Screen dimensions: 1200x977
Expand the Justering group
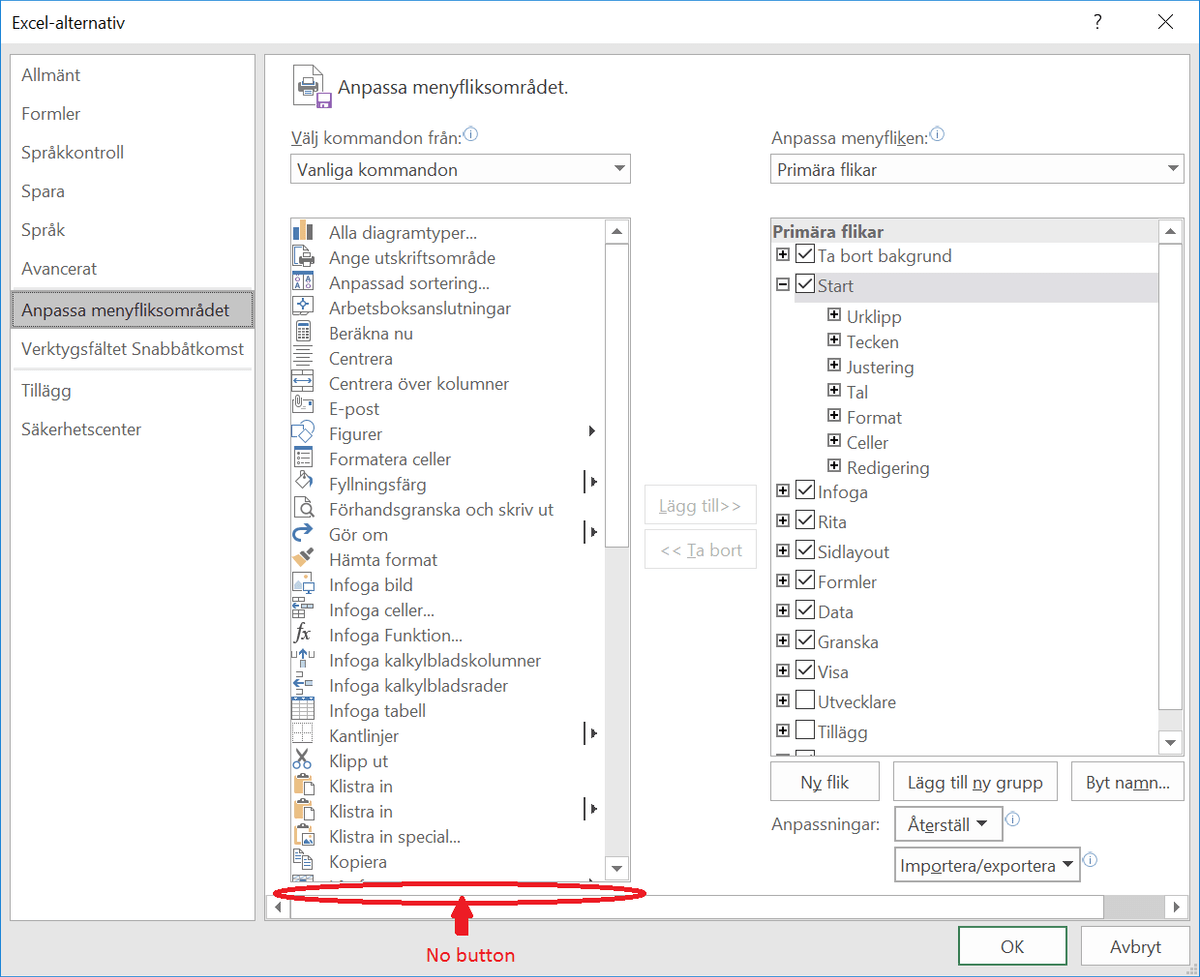pyautogui.click(x=834, y=365)
